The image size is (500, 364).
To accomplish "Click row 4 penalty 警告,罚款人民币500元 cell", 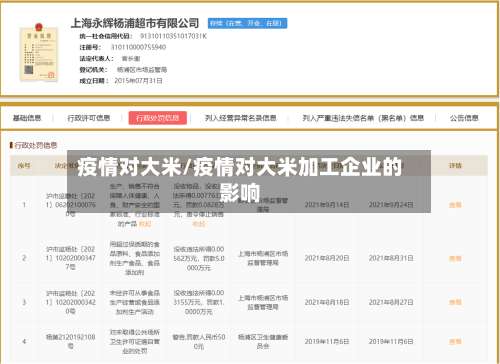I will (199, 342).
